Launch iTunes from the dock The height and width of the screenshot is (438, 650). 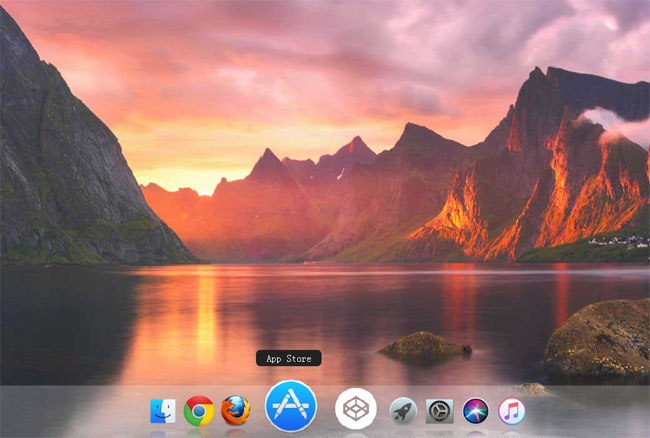511,410
